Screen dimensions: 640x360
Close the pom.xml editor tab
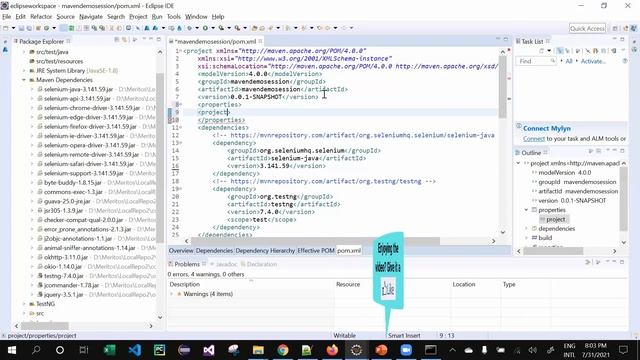point(260,41)
